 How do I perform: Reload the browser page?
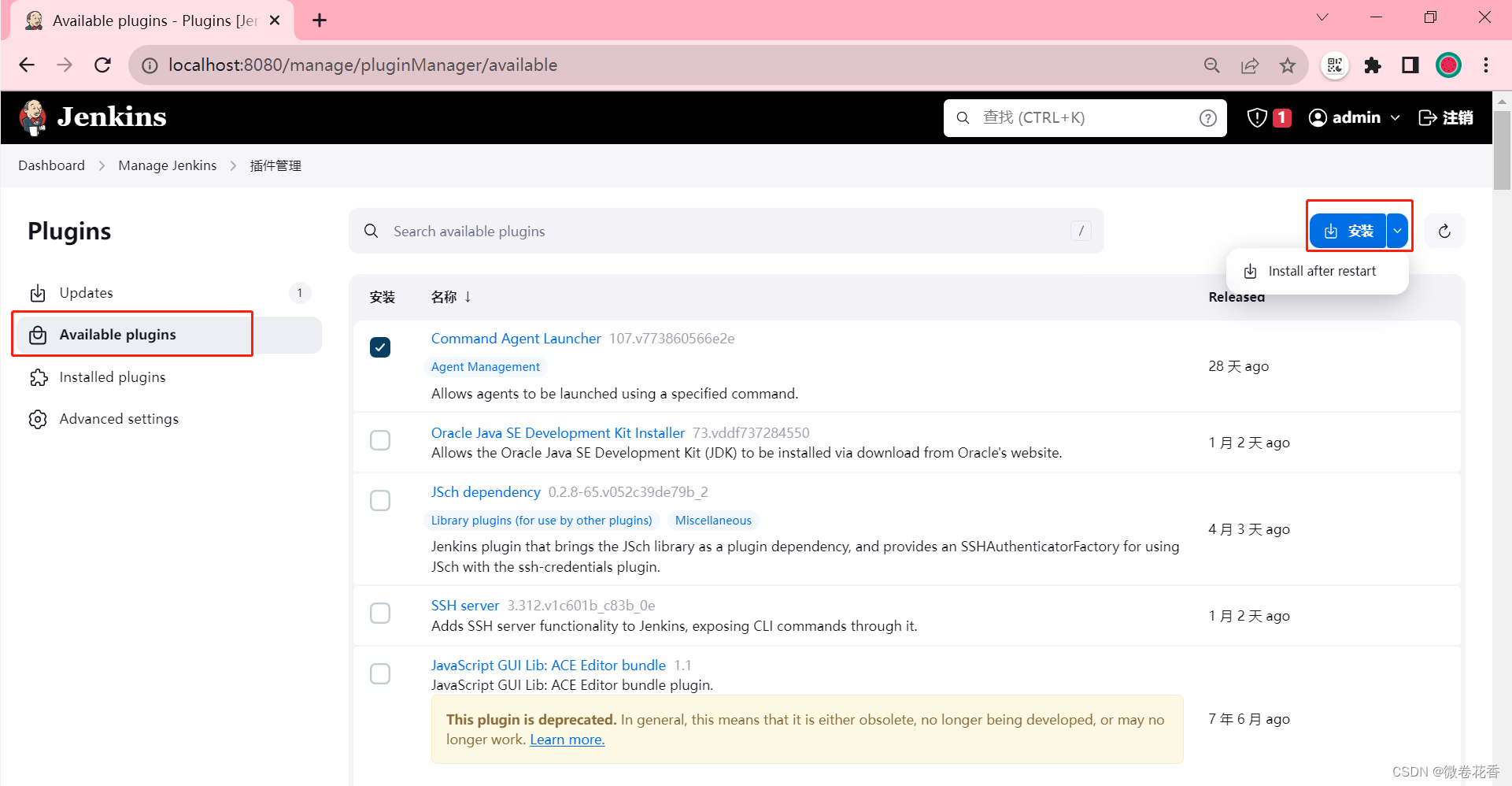coord(102,65)
